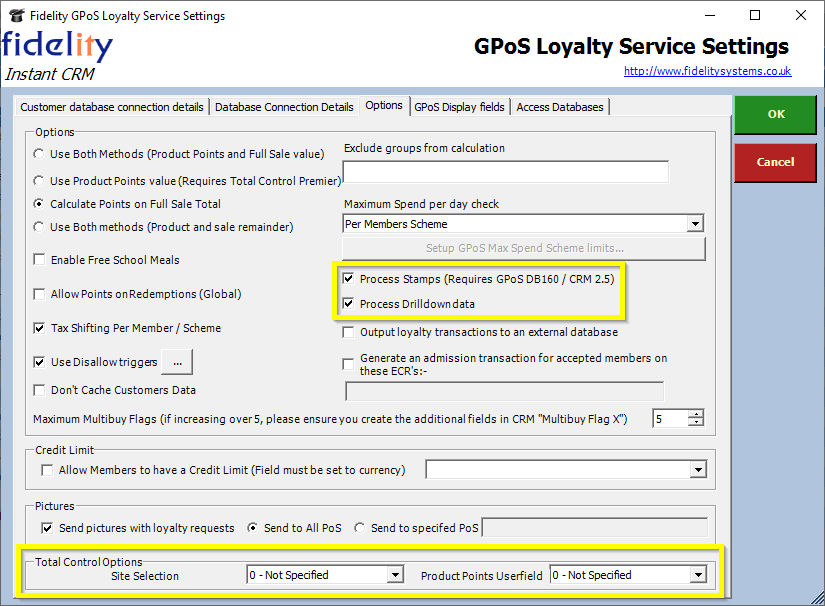
Task: Select Send to All PoS radio button
Action: 253,528
